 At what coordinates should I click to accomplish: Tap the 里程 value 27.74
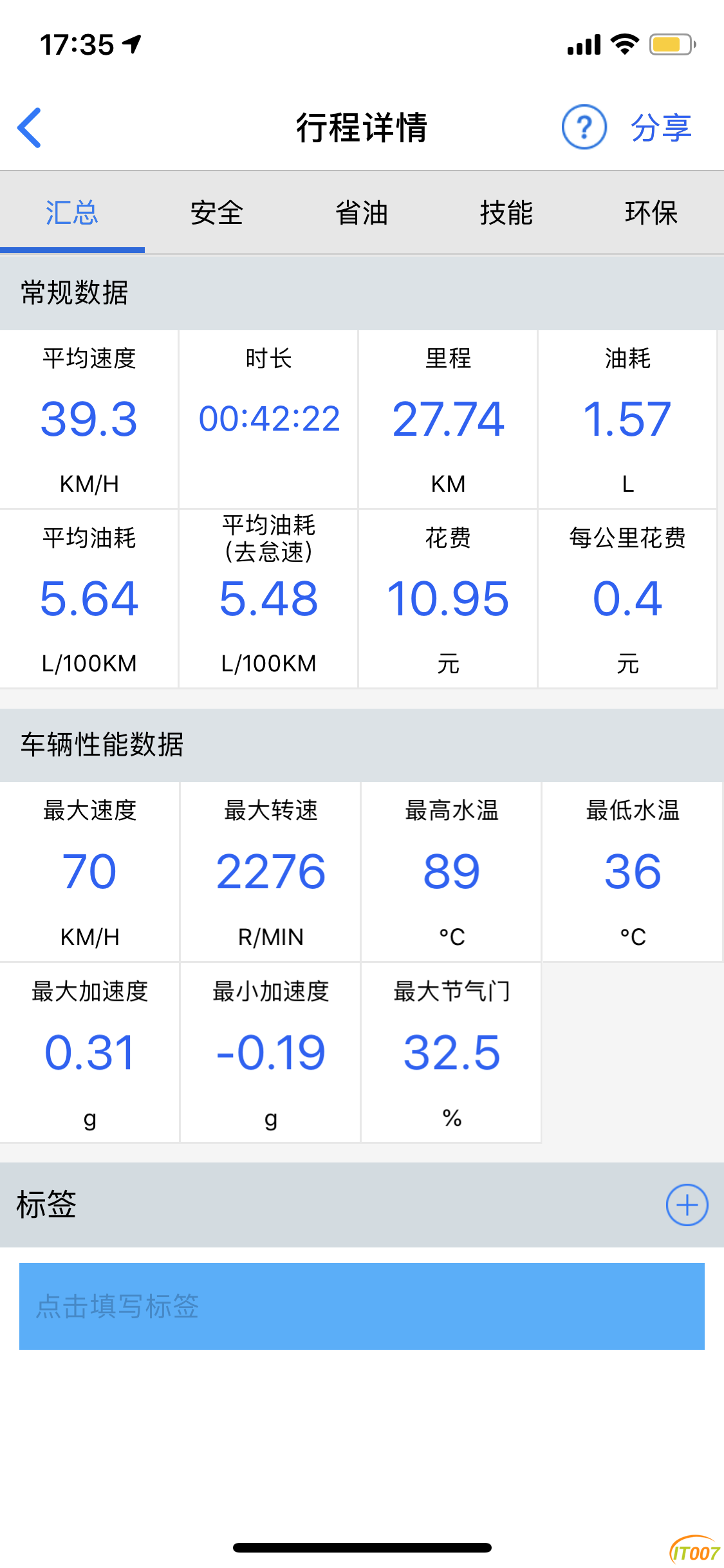449,419
